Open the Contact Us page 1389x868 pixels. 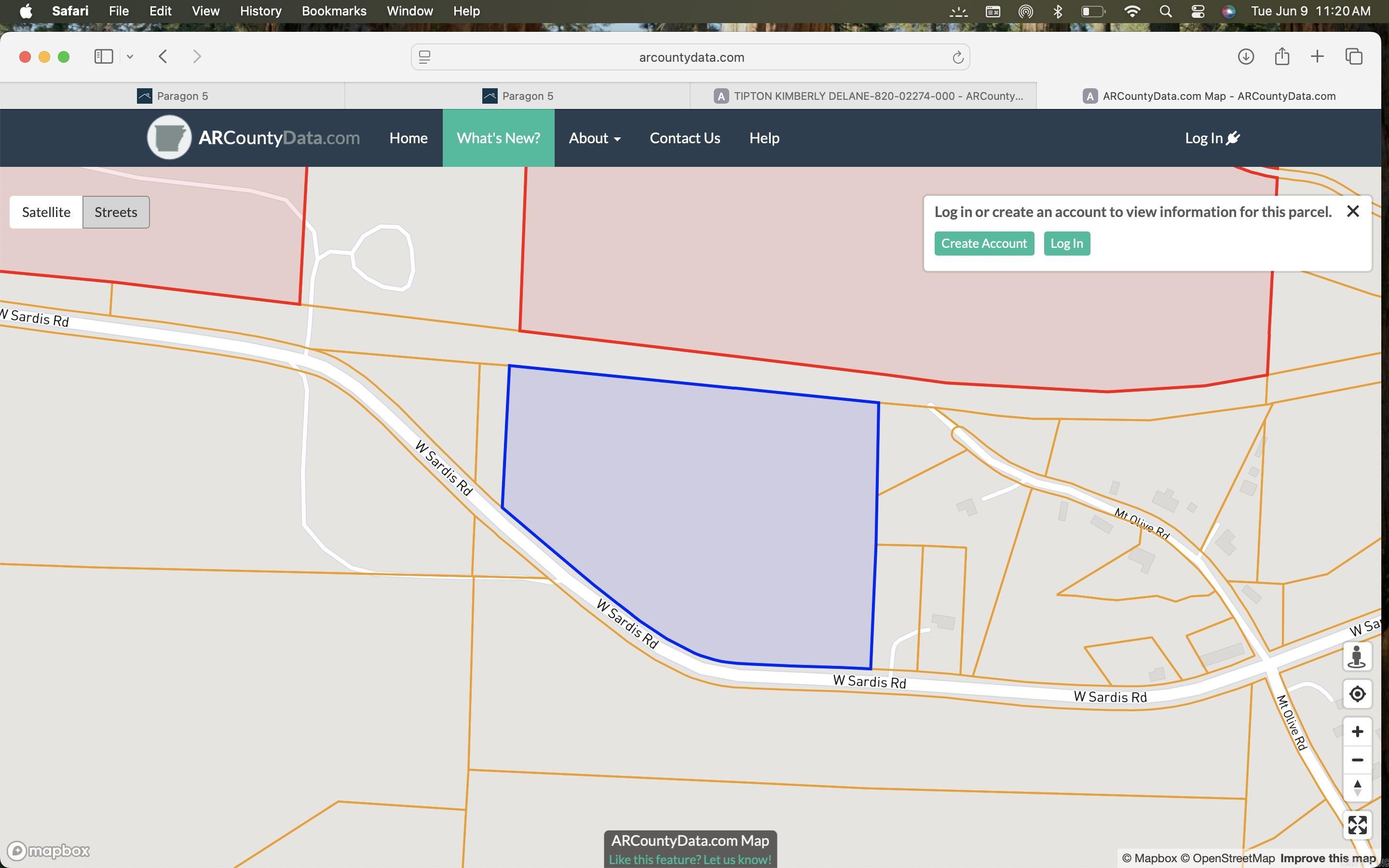685,138
